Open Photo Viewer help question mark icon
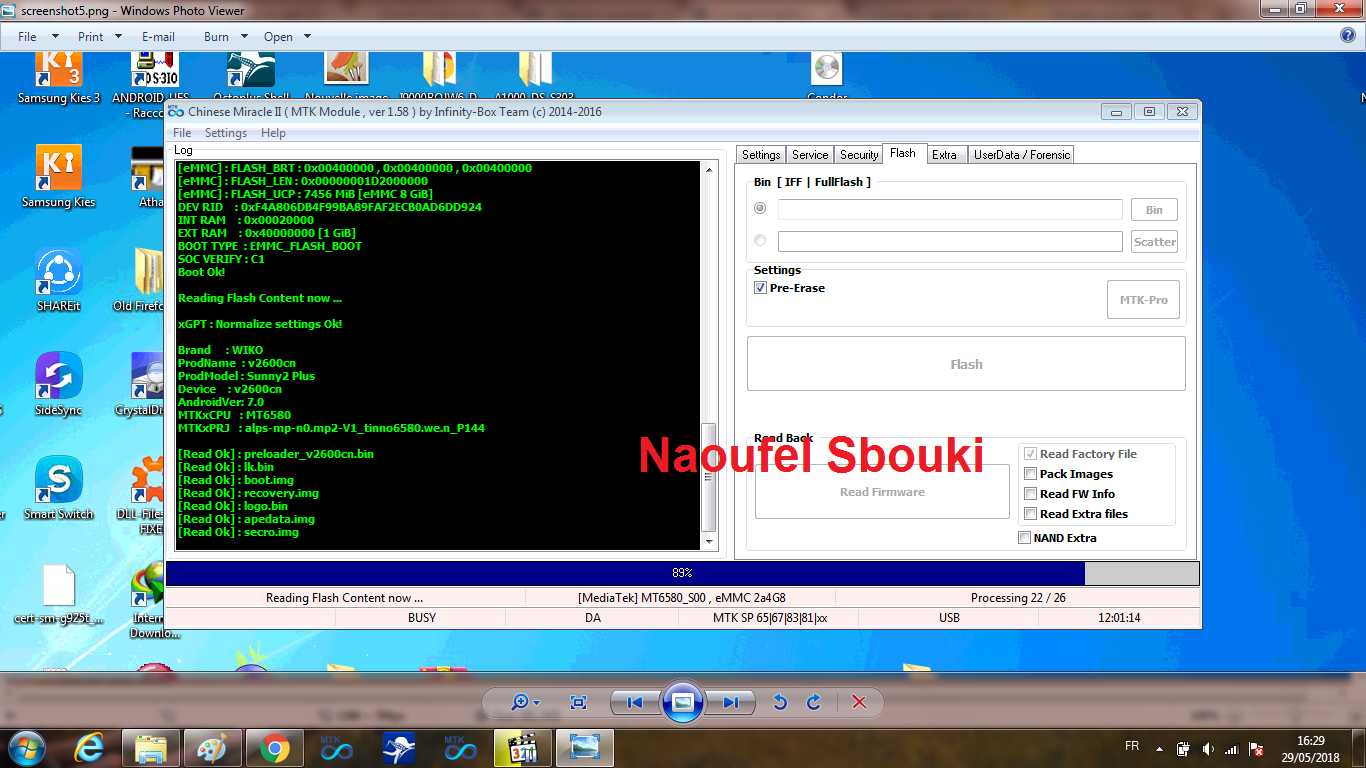 [1348, 35]
